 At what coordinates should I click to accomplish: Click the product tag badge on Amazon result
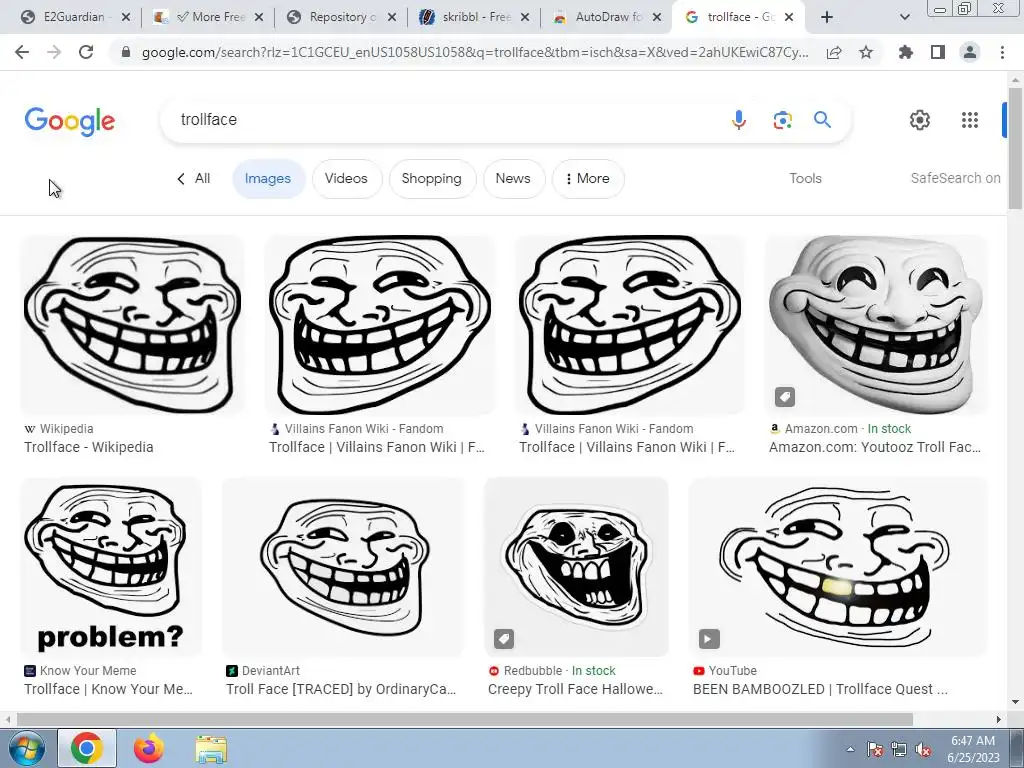pyautogui.click(x=785, y=396)
